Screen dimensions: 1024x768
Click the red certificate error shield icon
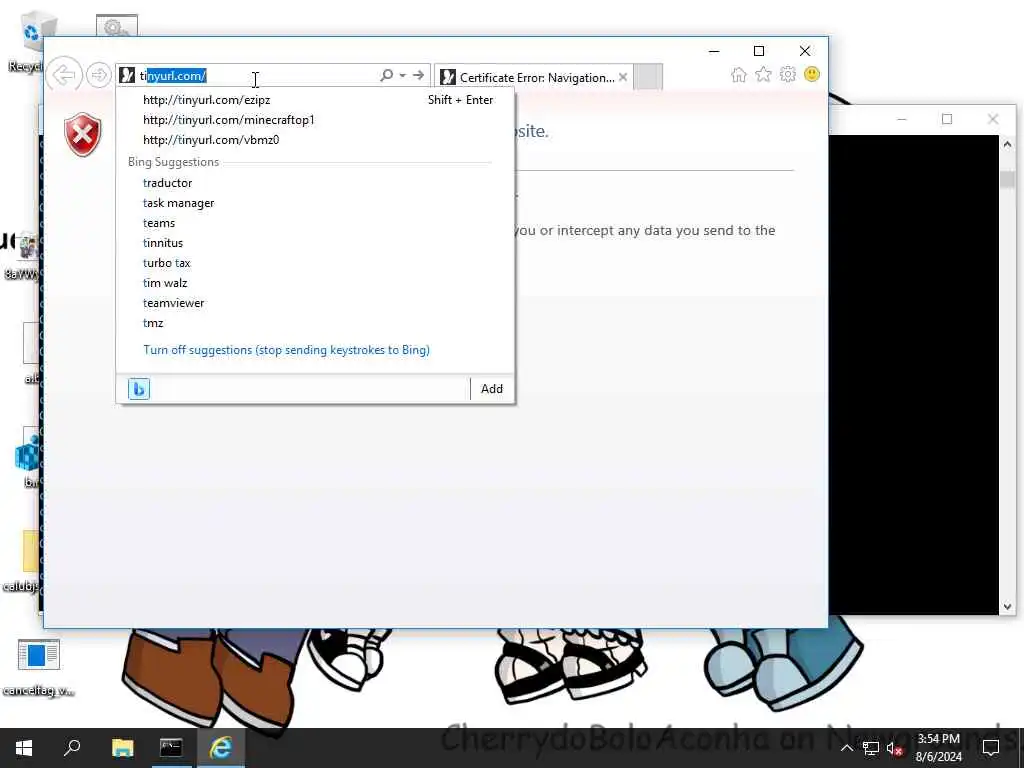[82, 135]
